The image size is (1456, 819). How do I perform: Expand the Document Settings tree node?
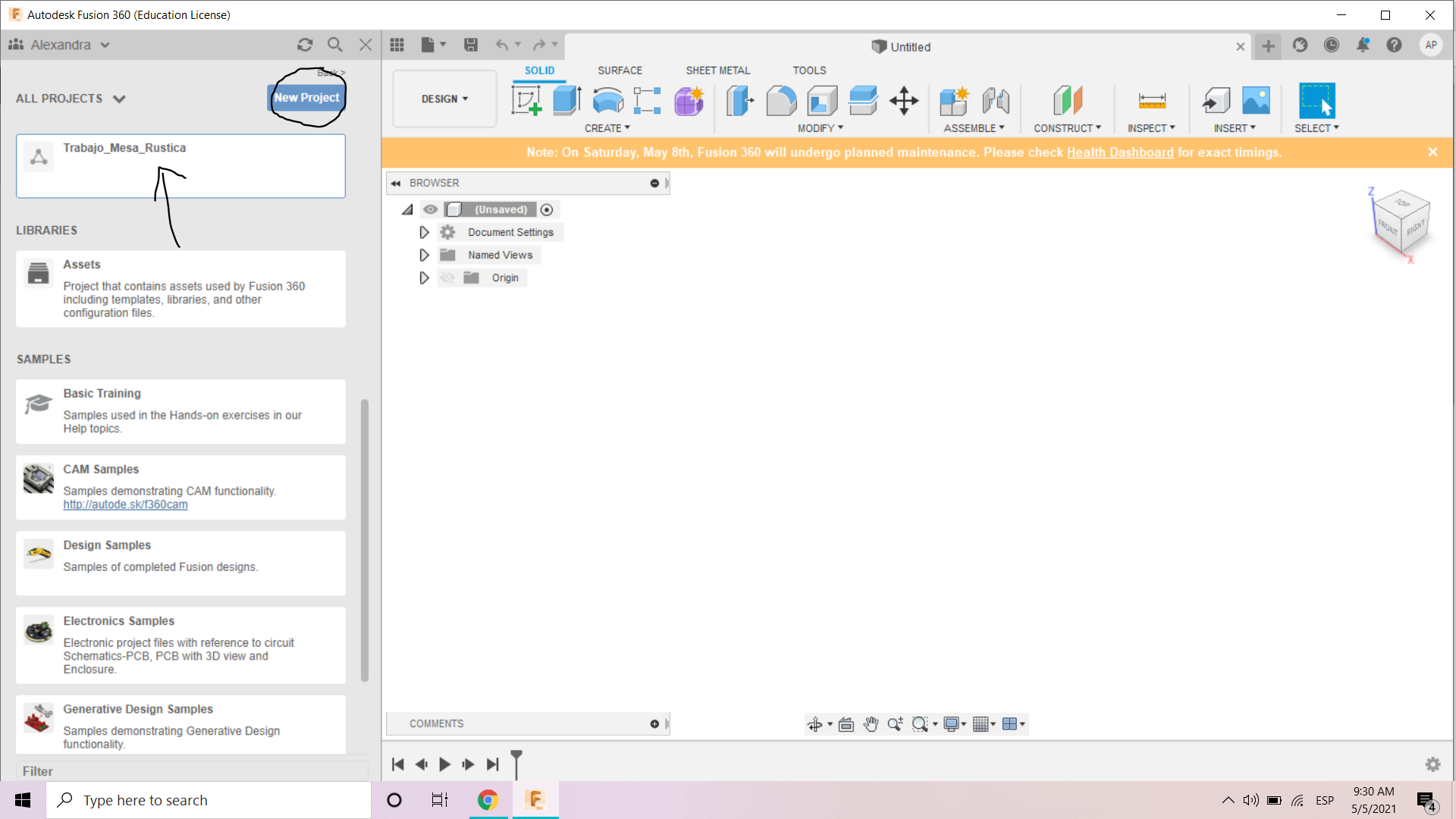(424, 232)
